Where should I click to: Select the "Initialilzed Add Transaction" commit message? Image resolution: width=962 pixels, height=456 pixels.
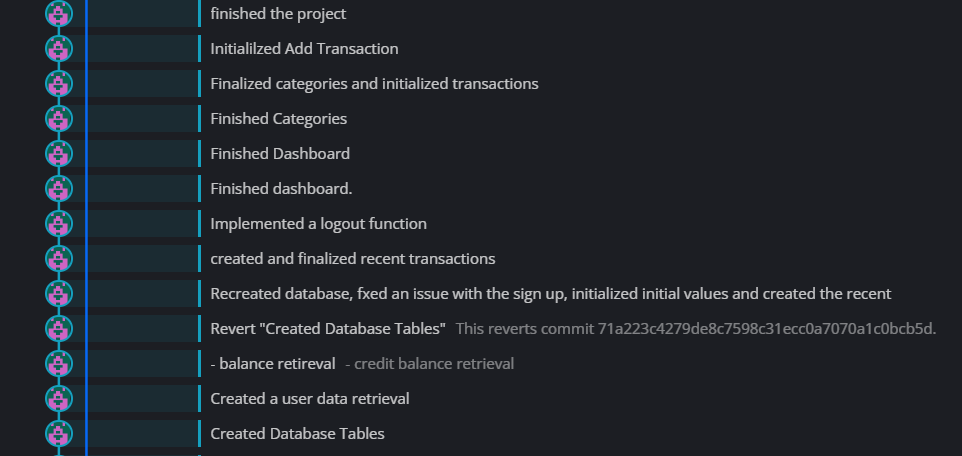pyautogui.click(x=304, y=49)
